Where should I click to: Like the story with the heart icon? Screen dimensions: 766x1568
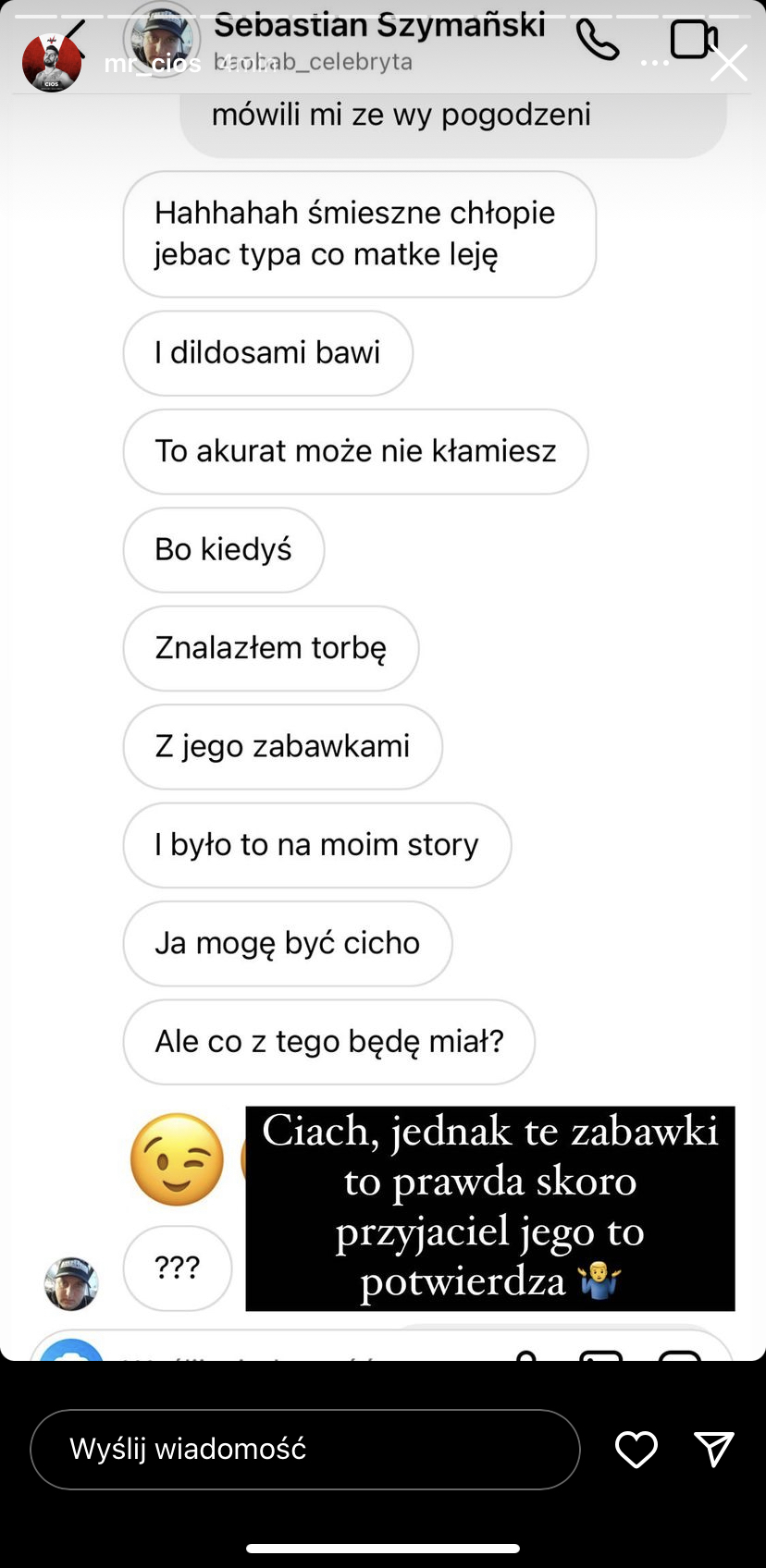(x=636, y=1449)
